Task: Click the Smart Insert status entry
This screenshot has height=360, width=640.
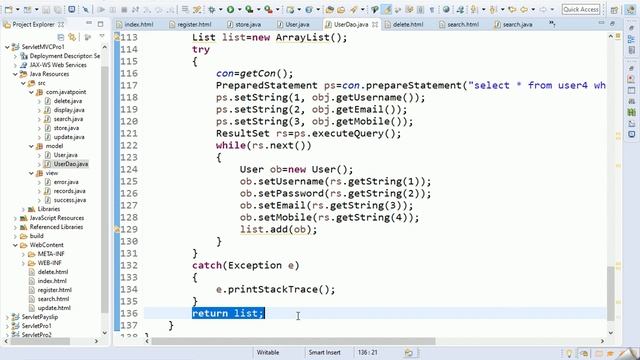Action: point(324,353)
